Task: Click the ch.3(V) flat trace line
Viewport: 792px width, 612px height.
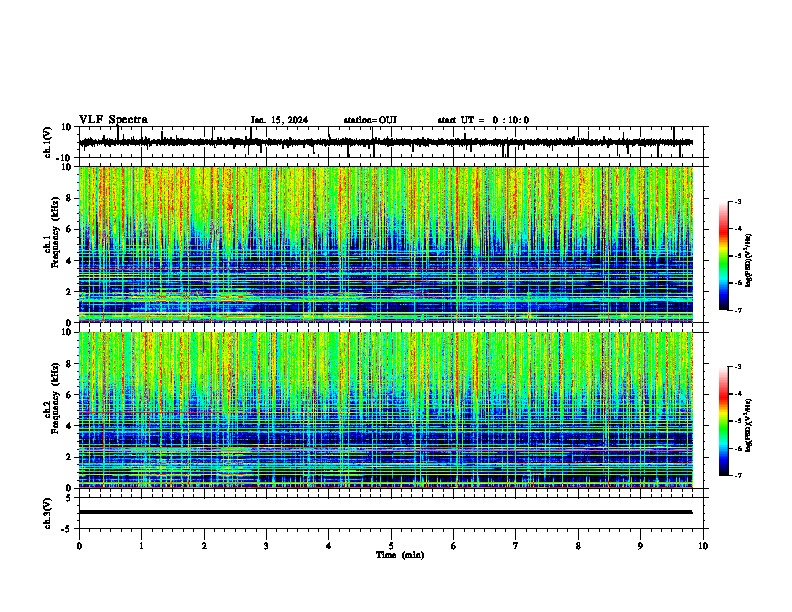Action: click(x=385, y=512)
